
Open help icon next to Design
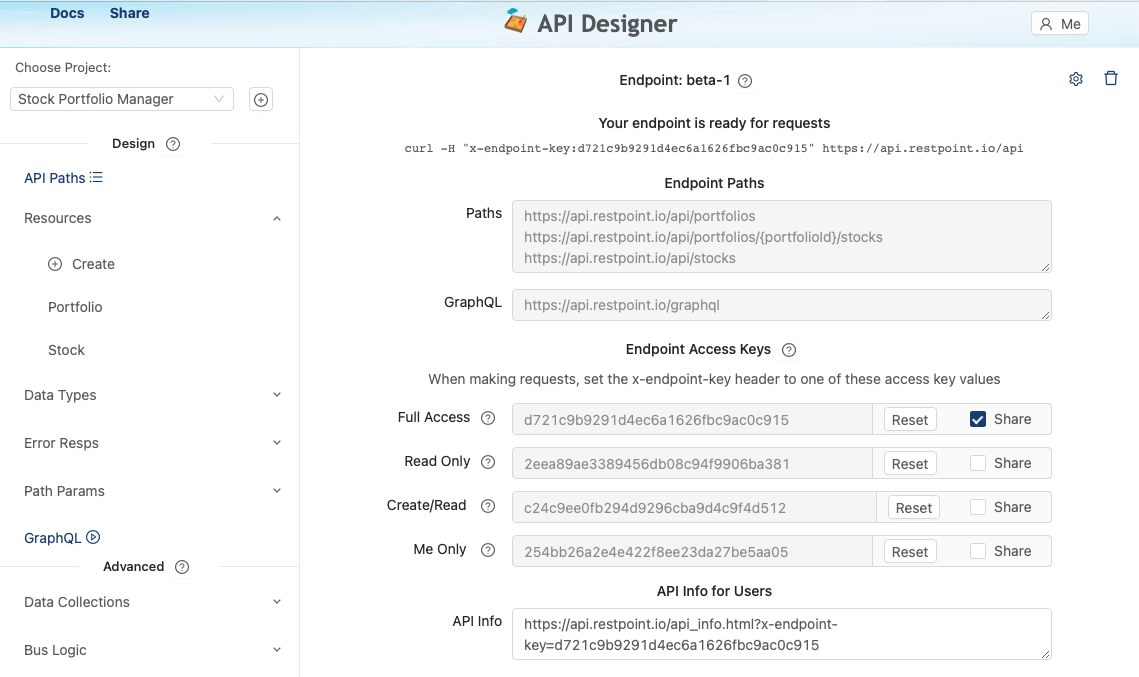(x=173, y=144)
